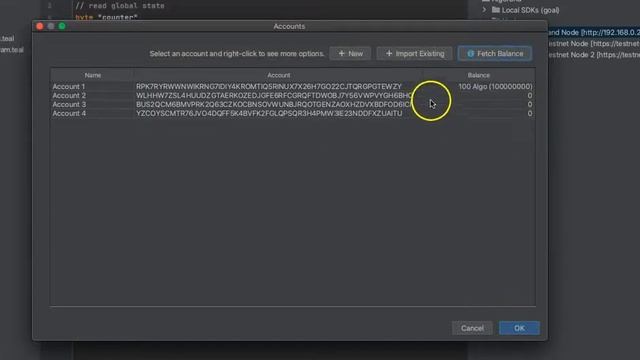The height and width of the screenshot is (360, 640).
Task: Click the green zoom window button
Action: tap(62, 26)
